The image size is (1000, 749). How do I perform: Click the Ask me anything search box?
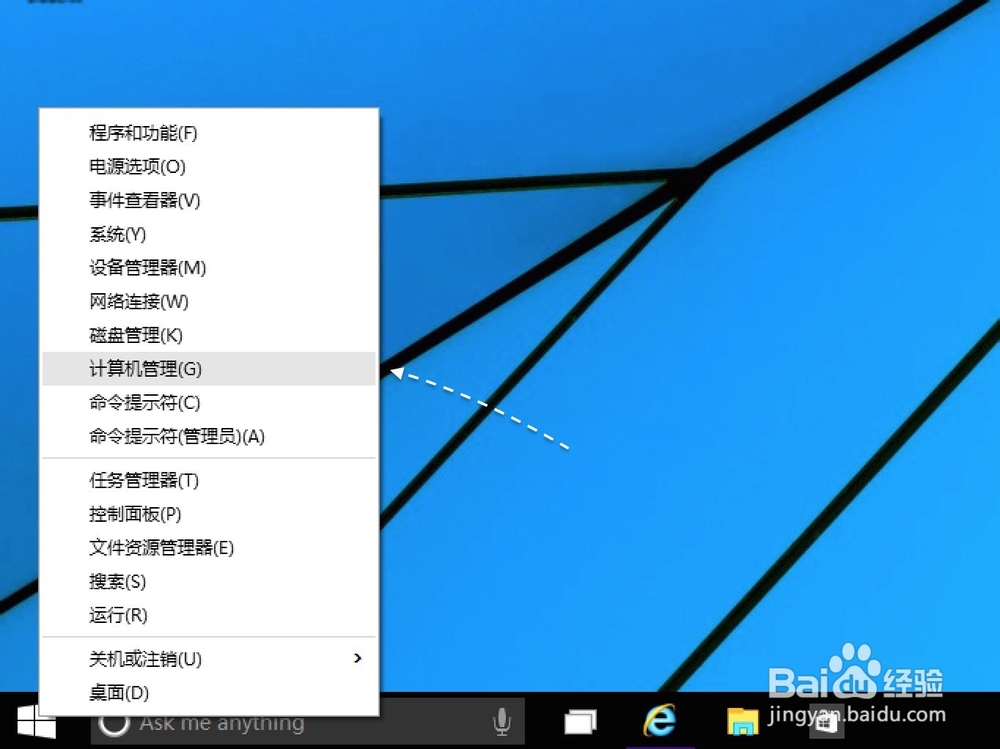pyautogui.click(x=280, y=722)
